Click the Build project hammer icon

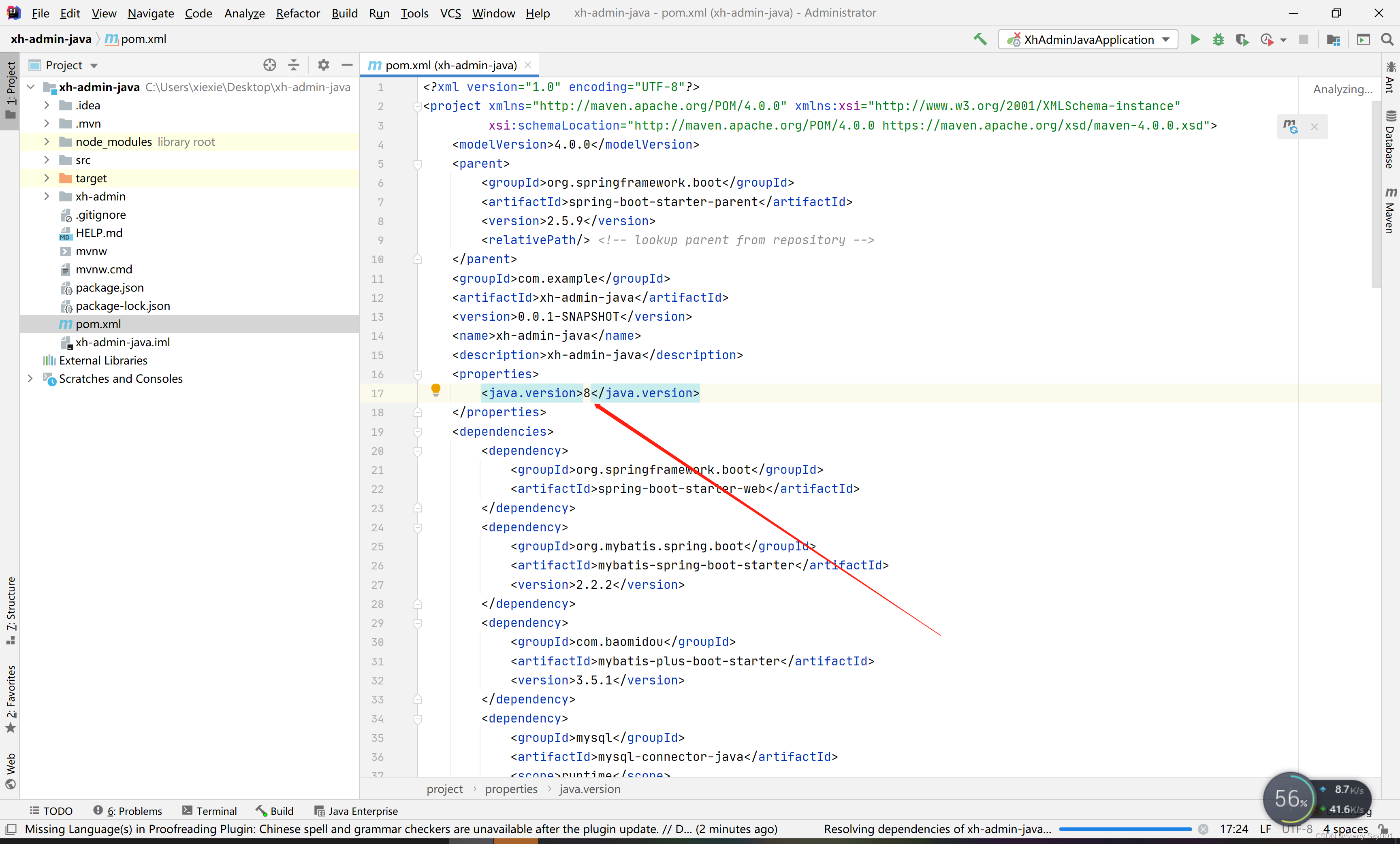(980, 39)
